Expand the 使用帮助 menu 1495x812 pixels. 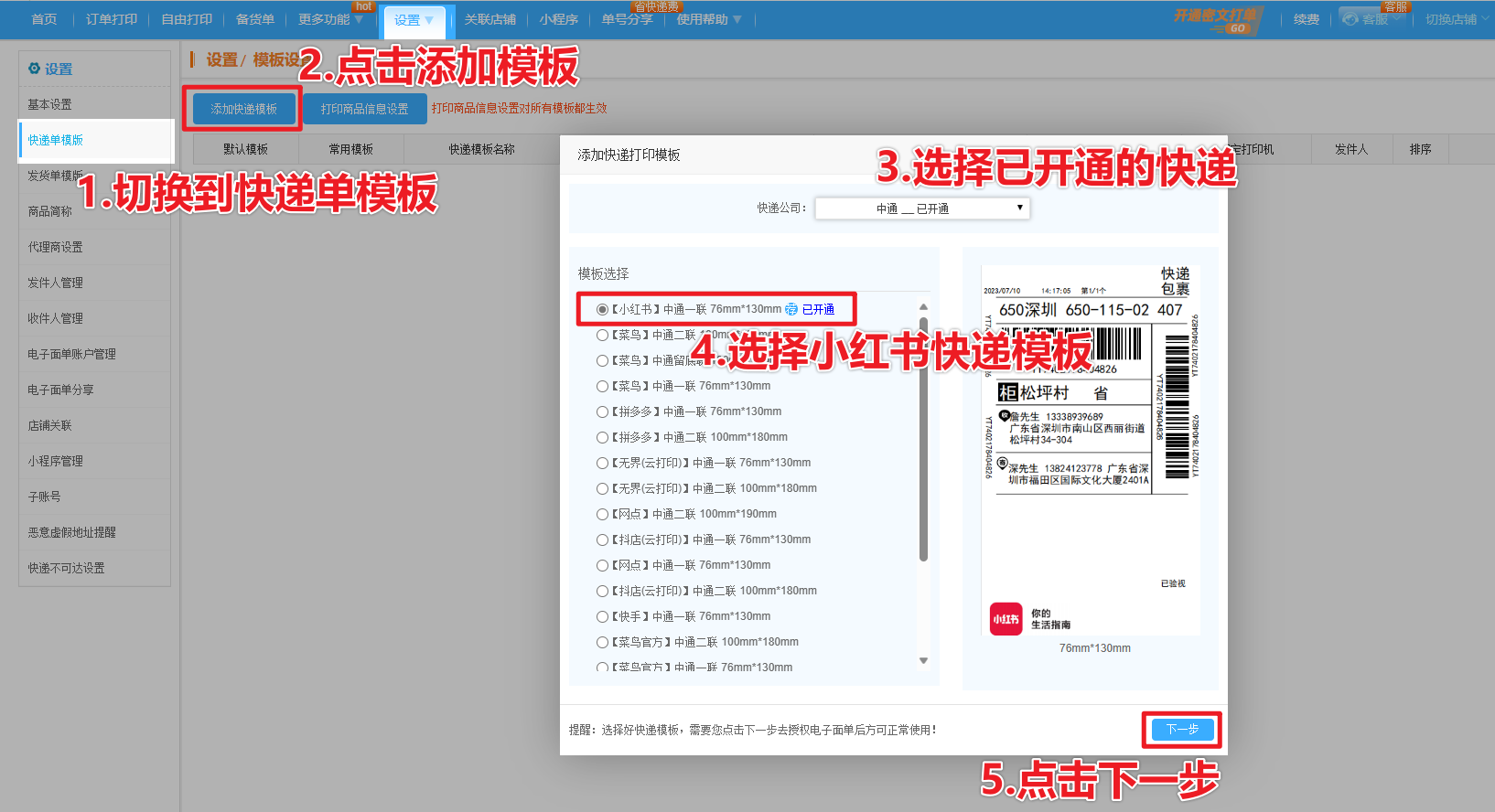[709, 19]
